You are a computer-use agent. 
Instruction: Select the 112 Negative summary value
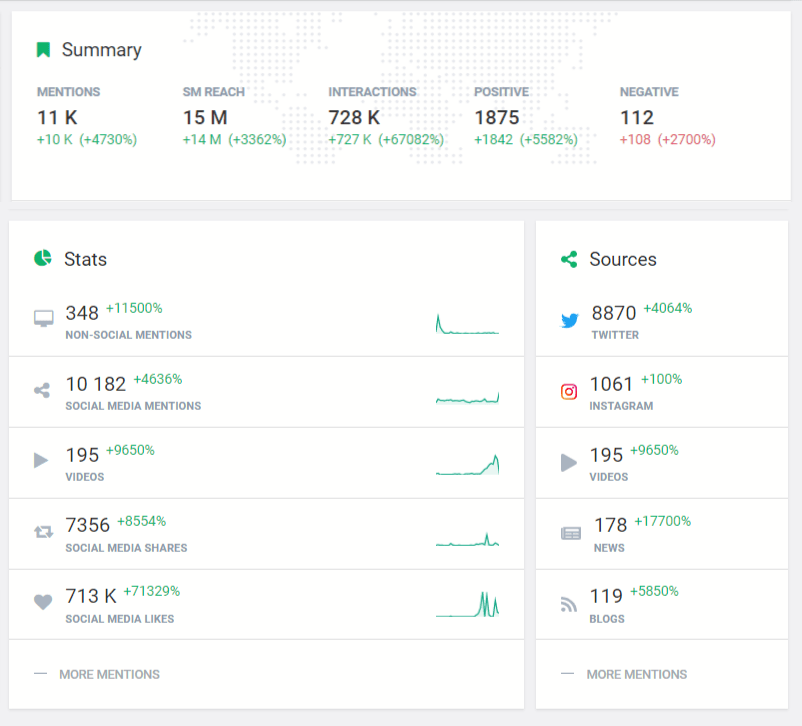(636, 117)
